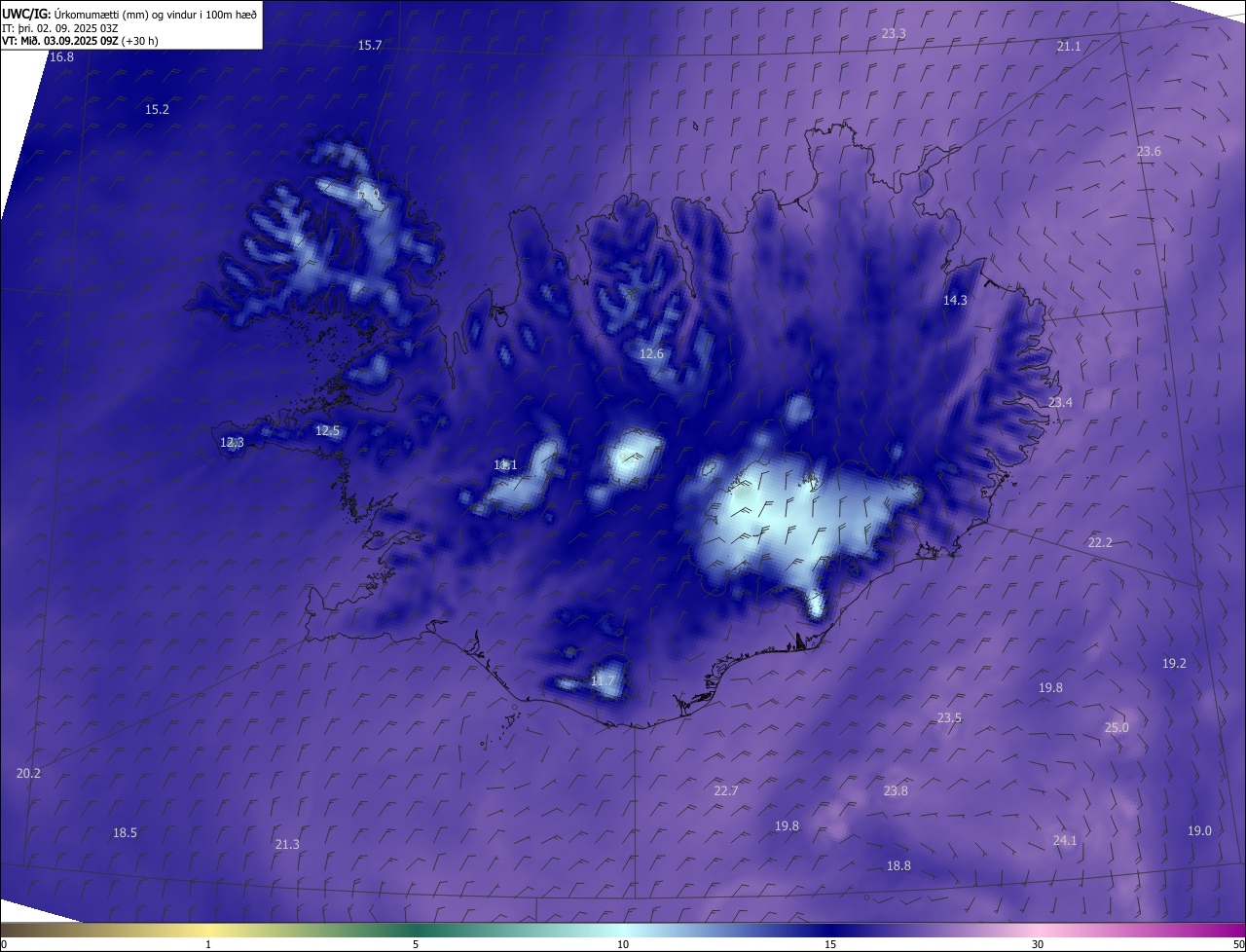
Task: Click the 12.5 value in west Iceland
Action: [x=327, y=431]
